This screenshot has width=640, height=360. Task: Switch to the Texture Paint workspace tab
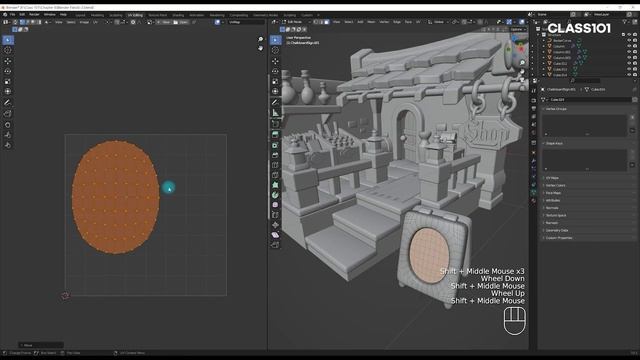[x=158, y=15]
